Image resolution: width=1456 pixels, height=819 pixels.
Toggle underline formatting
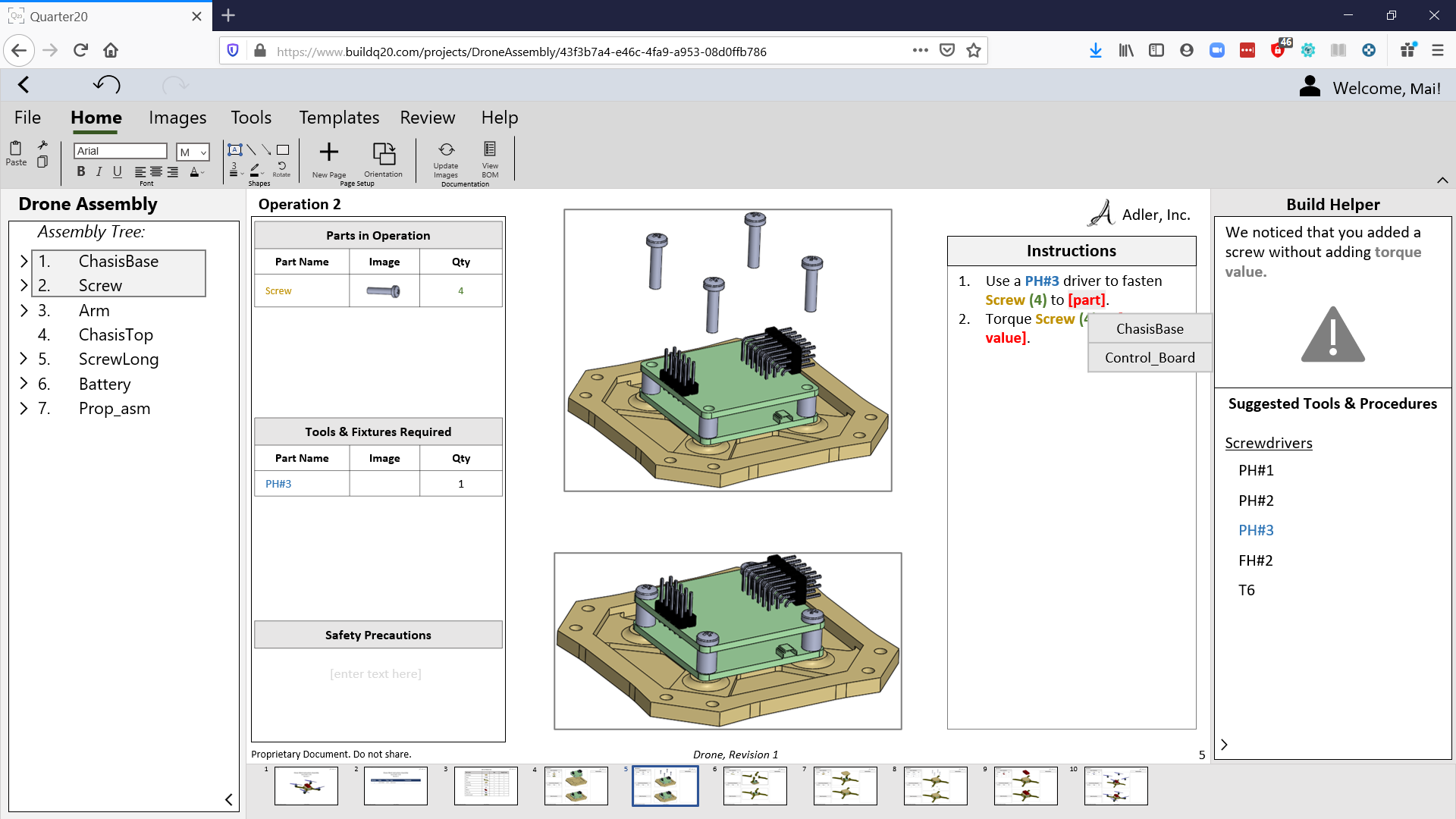coord(117,171)
